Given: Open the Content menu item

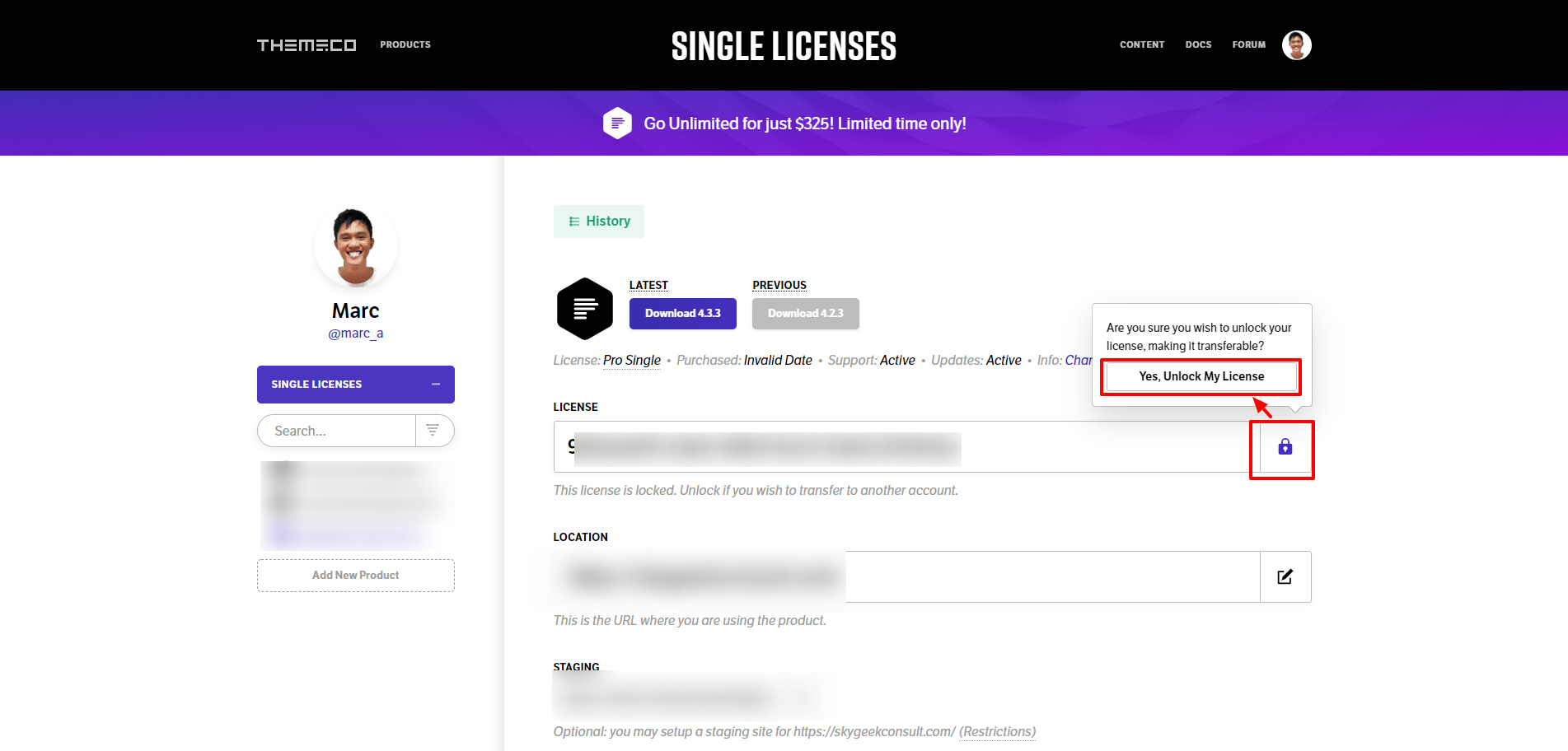Looking at the screenshot, I should pos(1141,44).
